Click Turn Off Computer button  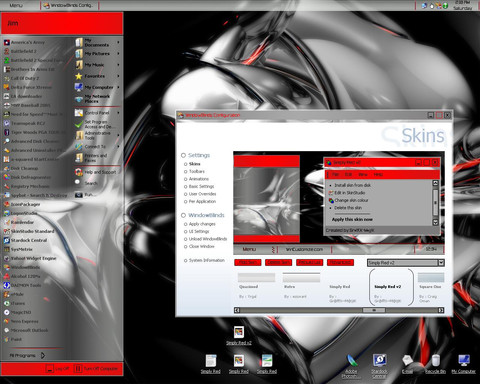pos(96,368)
